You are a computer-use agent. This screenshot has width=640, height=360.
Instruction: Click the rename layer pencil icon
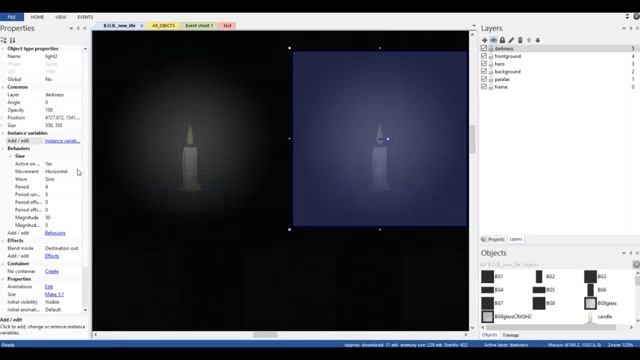(511, 40)
